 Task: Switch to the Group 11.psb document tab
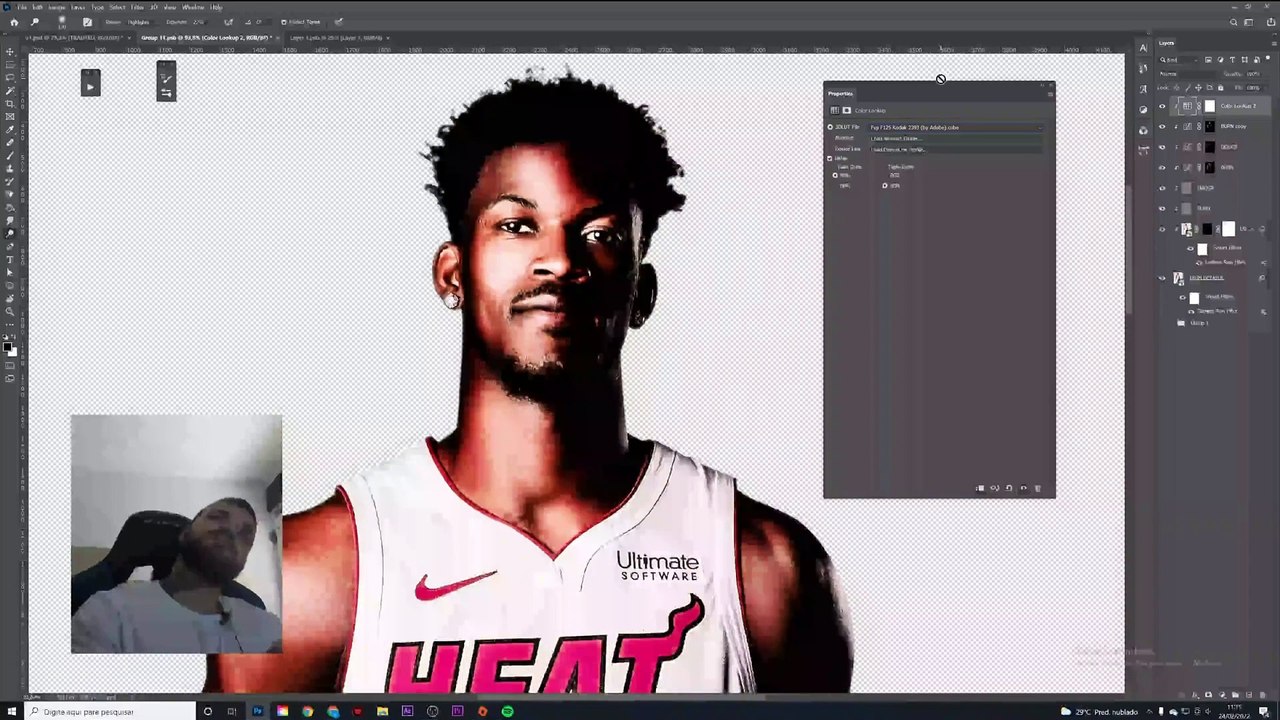coord(206,37)
